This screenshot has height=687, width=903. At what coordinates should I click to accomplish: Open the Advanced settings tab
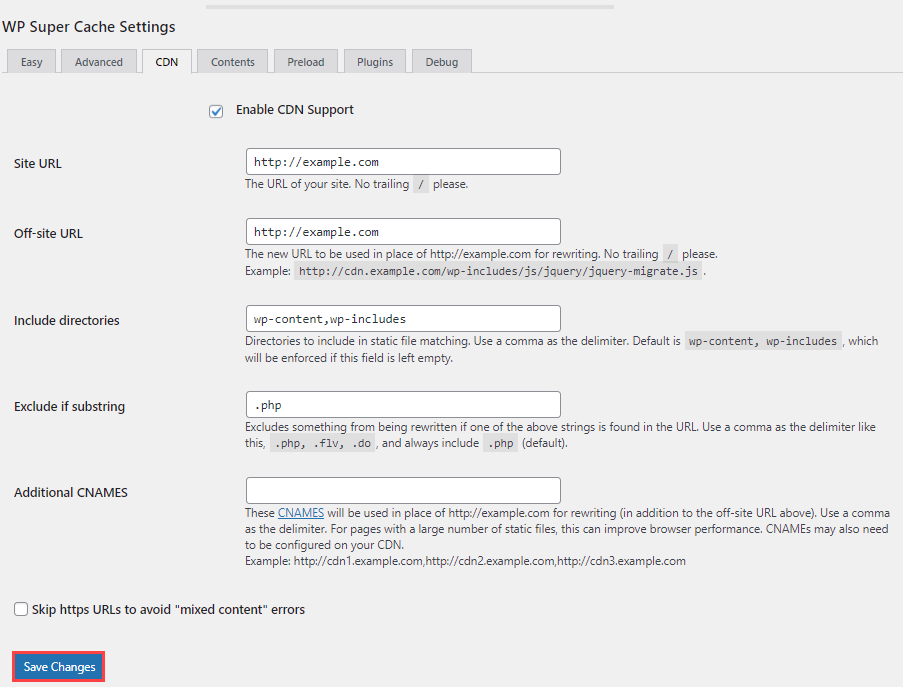tap(98, 61)
